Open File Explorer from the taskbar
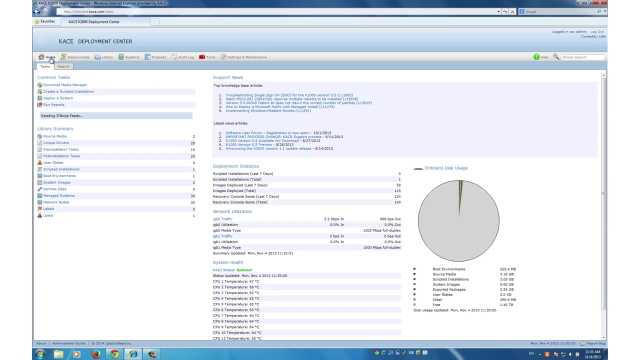 (x=58, y=354)
